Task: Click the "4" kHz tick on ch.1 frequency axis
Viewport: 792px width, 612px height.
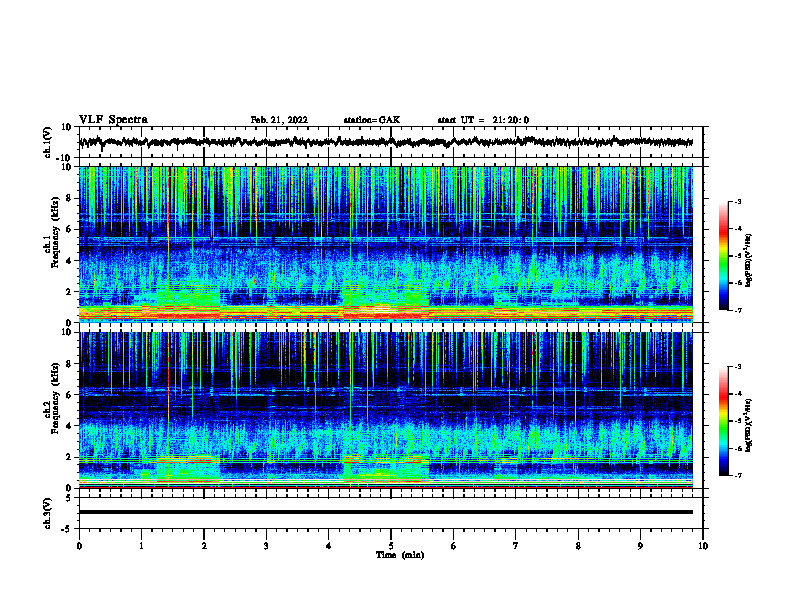Action: [x=69, y=261]
